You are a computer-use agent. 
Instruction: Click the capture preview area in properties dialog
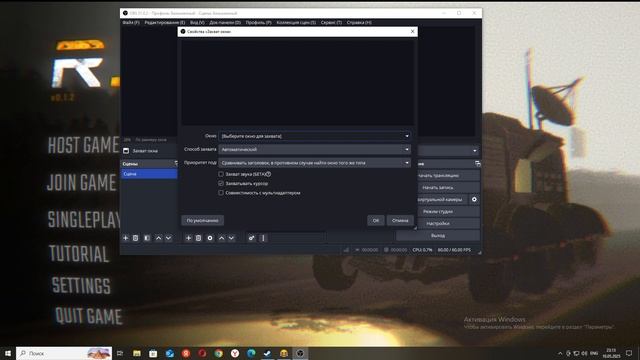pyautogui.click(x=298, y=82)
